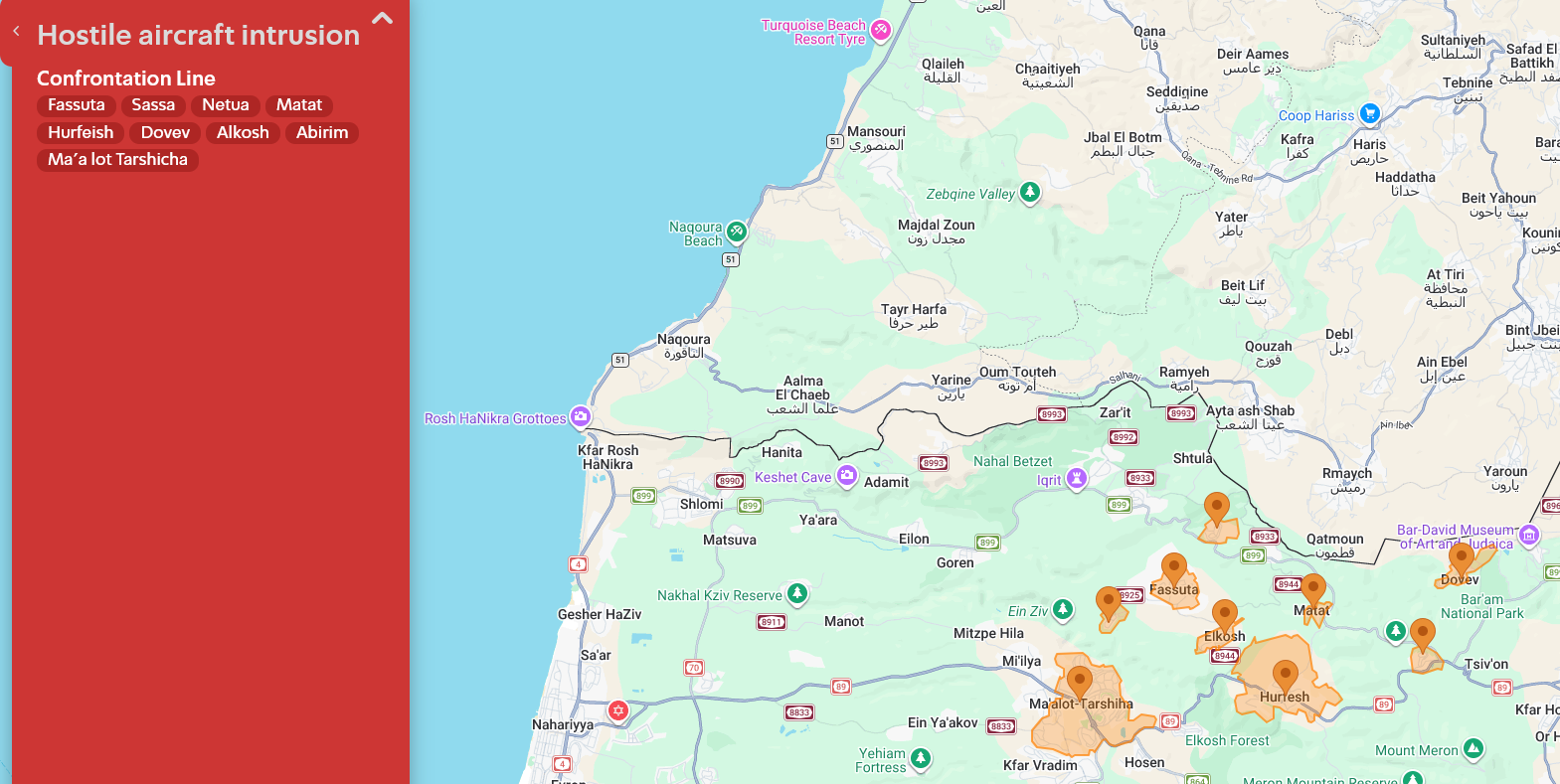The width and height of the screenshot is (1560, 784).
Task: Open the Nakhal Kziv Reserve park pin
Action: click(x=797, y=593)
